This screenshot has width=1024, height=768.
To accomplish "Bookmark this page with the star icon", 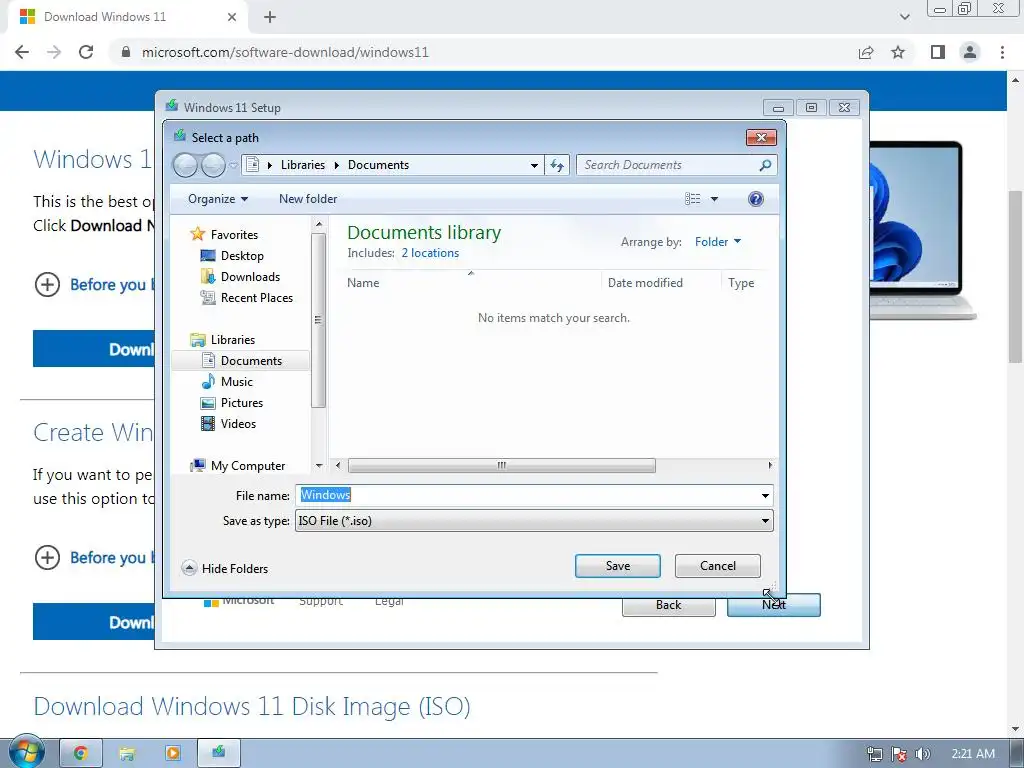I will [898, 52].
